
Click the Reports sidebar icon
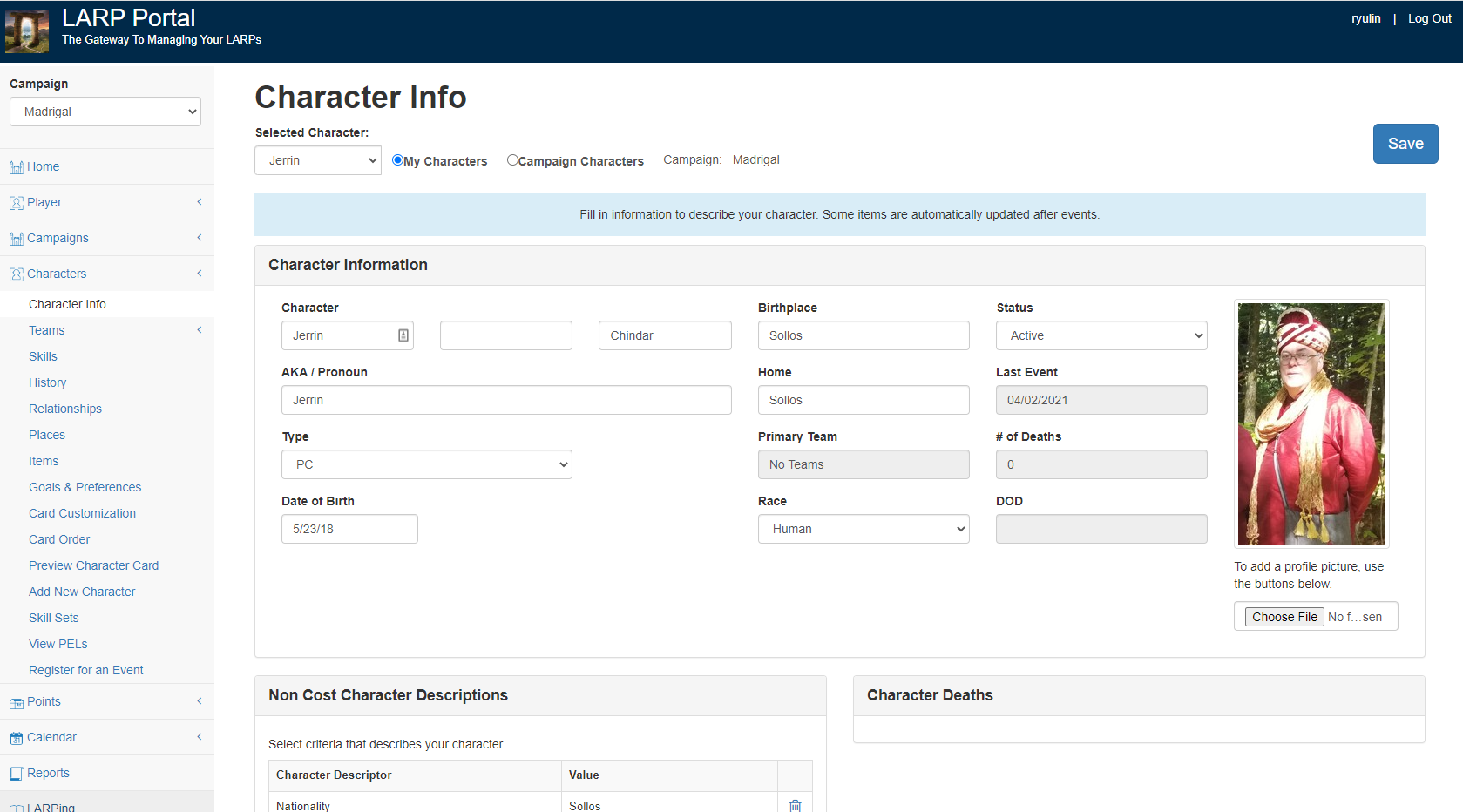point(16,774)
